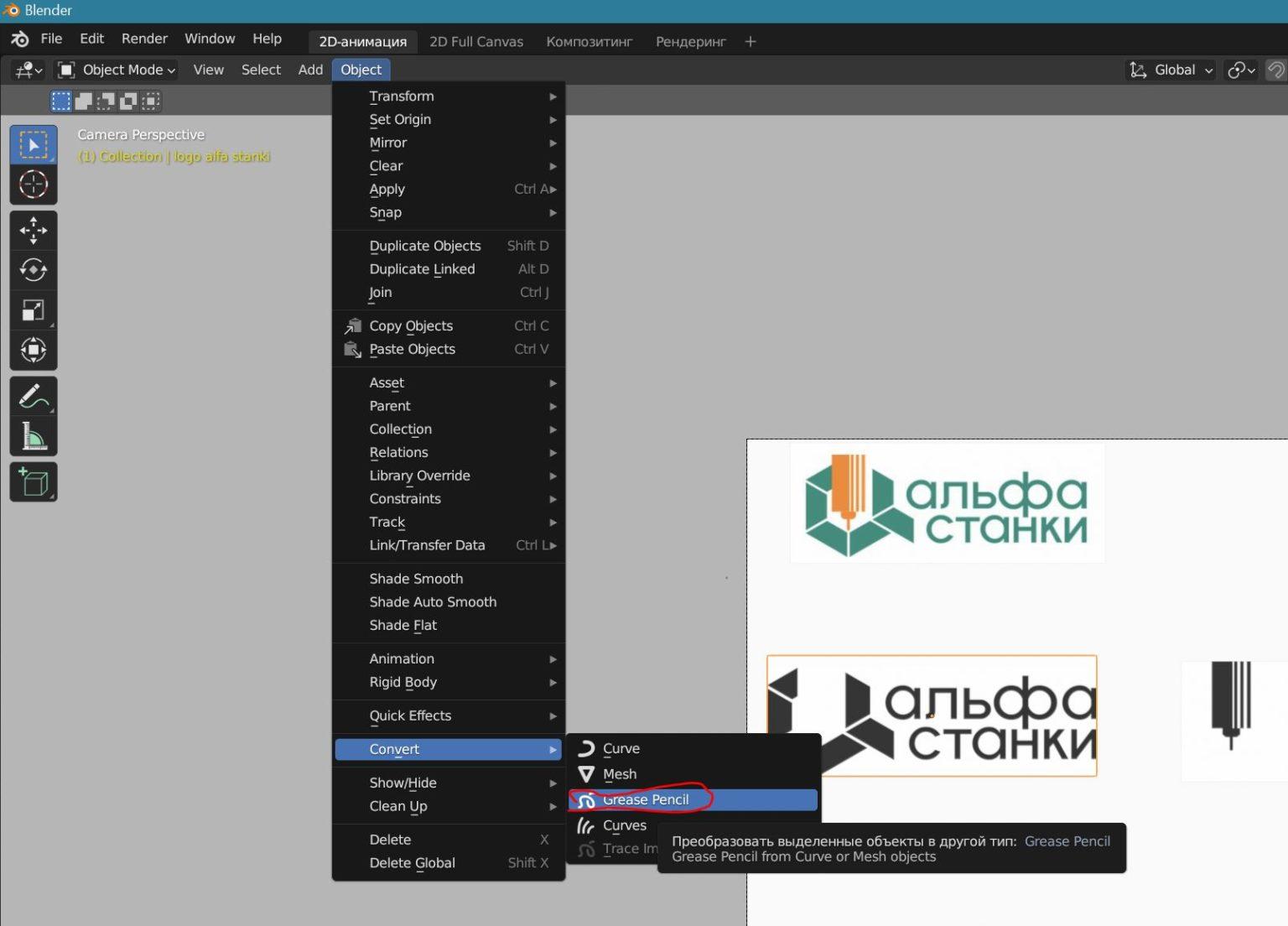The image size is (1288, 926).
Task: Expand the Link/Transfer Data submenu
Action: 449,545
